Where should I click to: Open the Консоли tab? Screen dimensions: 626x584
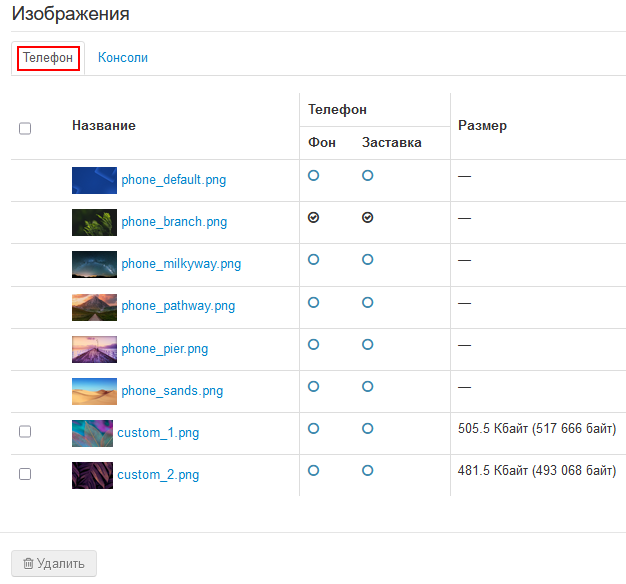click(x=123, y=58)
